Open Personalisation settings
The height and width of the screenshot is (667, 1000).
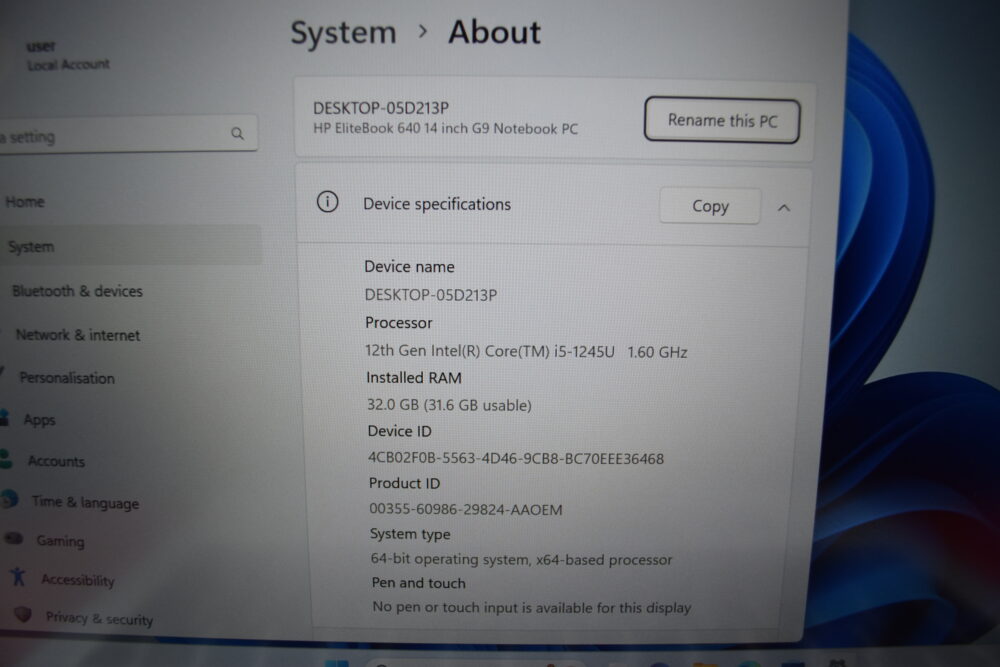click(x=67, y=377)
